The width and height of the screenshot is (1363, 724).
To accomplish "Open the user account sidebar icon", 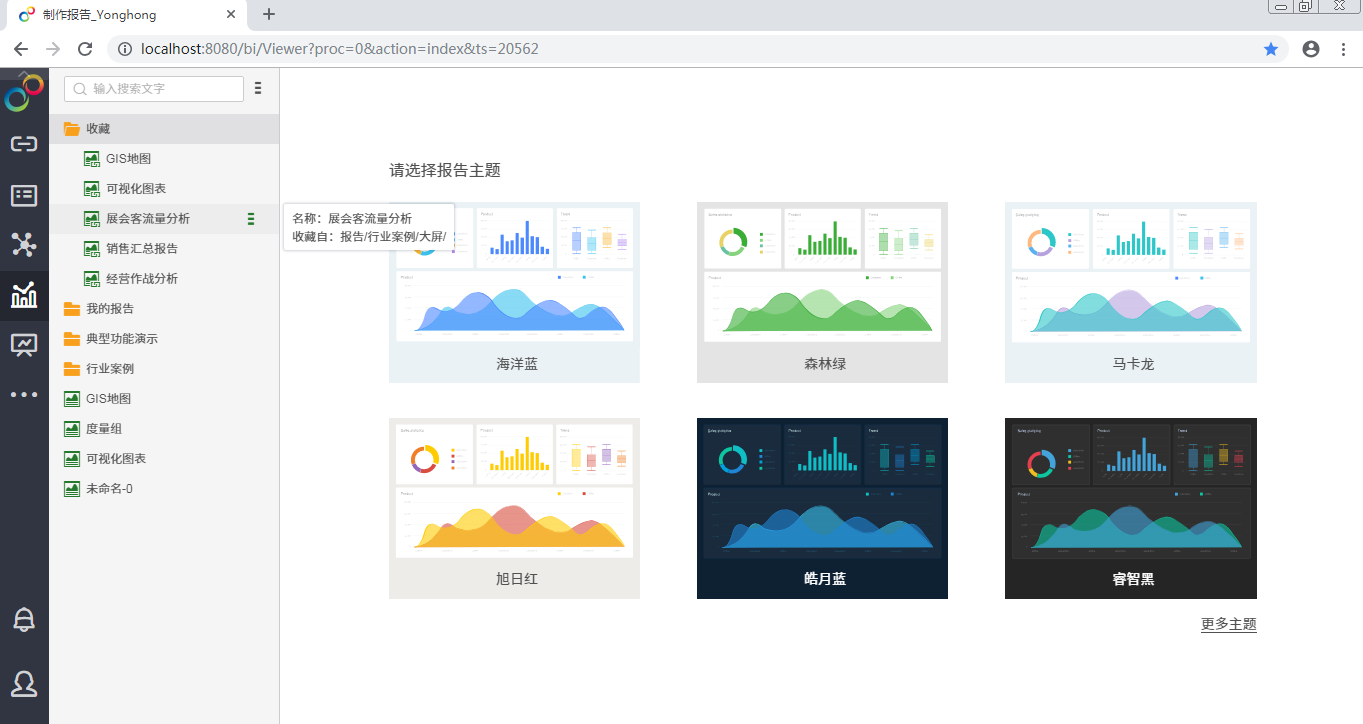I will tap(24, 684).
